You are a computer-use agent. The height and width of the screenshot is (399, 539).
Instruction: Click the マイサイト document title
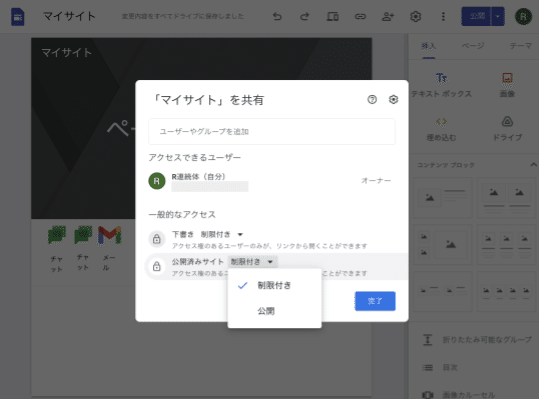[x=69, y=16]
